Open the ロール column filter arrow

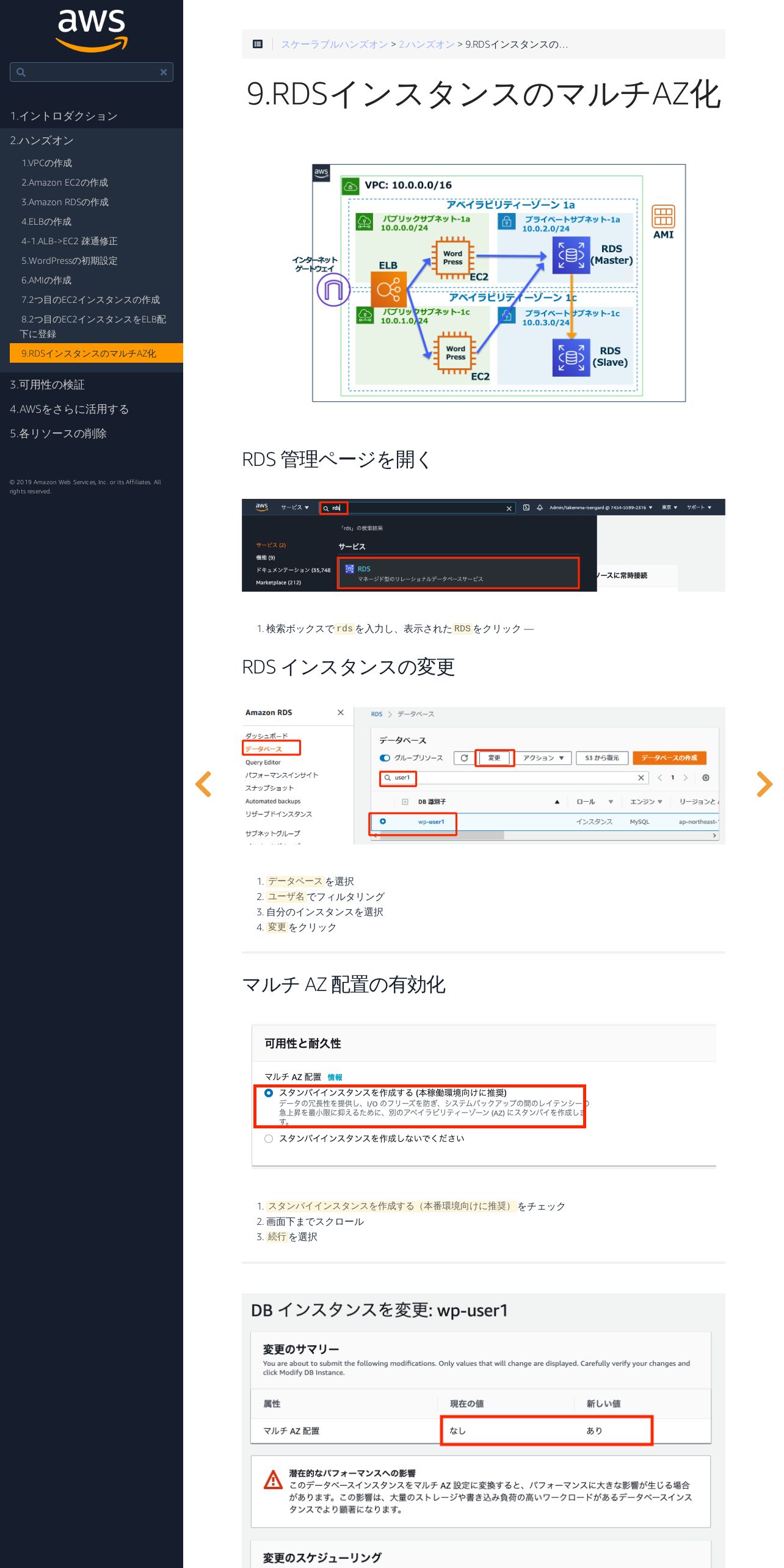click(x=611, y=802)
